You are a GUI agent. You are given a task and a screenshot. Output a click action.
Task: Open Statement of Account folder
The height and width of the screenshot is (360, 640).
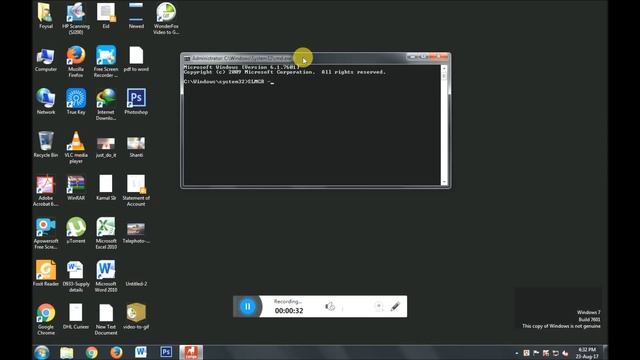coord(136,191)
